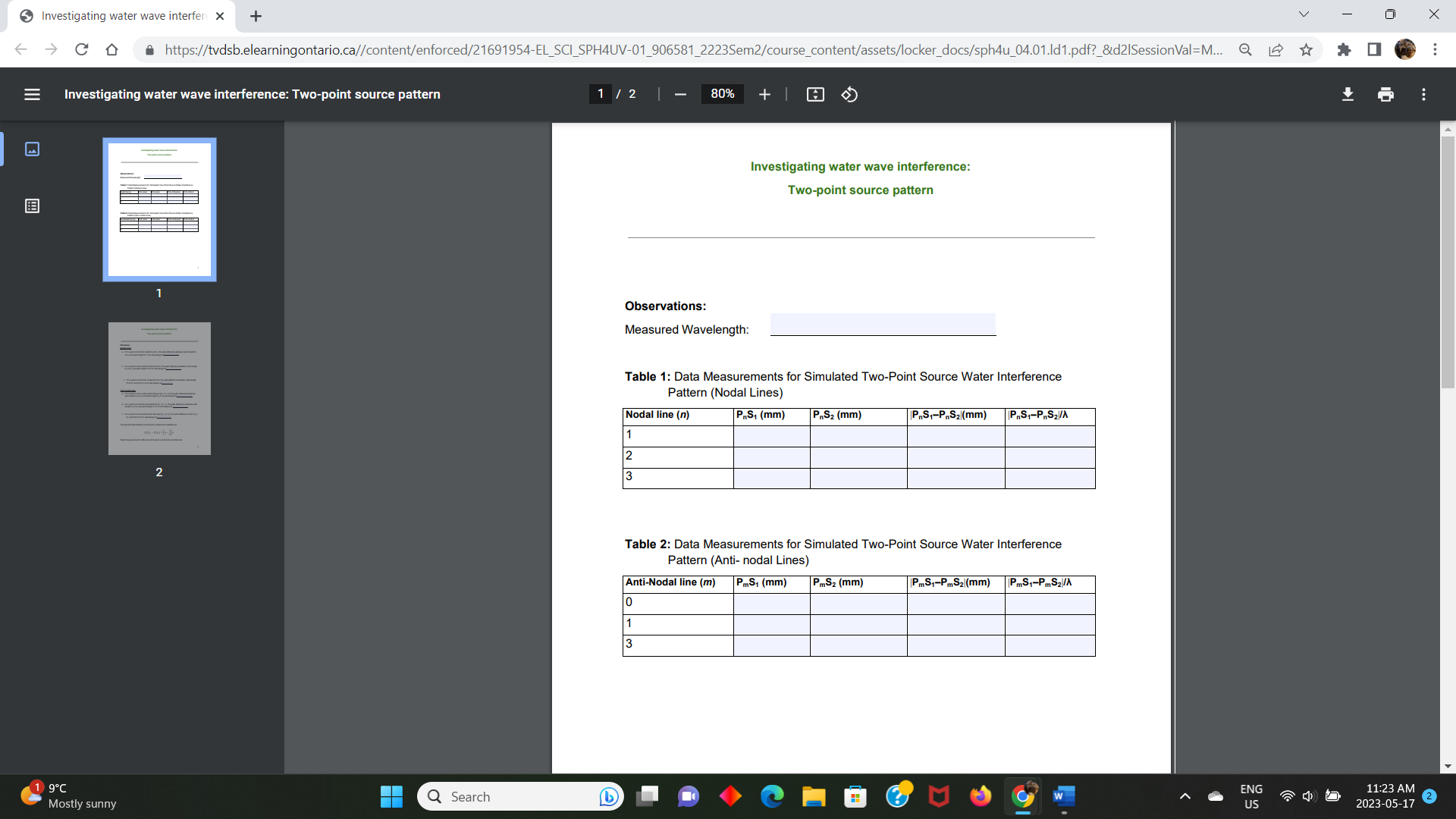Open the PDF viewer more actions menu
This screenshot has width=1456, height=819.
coord(1423,94)
